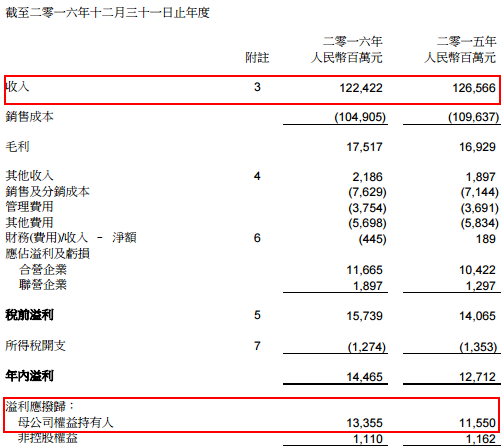Click the 稅前溢利 row label
503x448 pixels.
click(x=29, y=315)
